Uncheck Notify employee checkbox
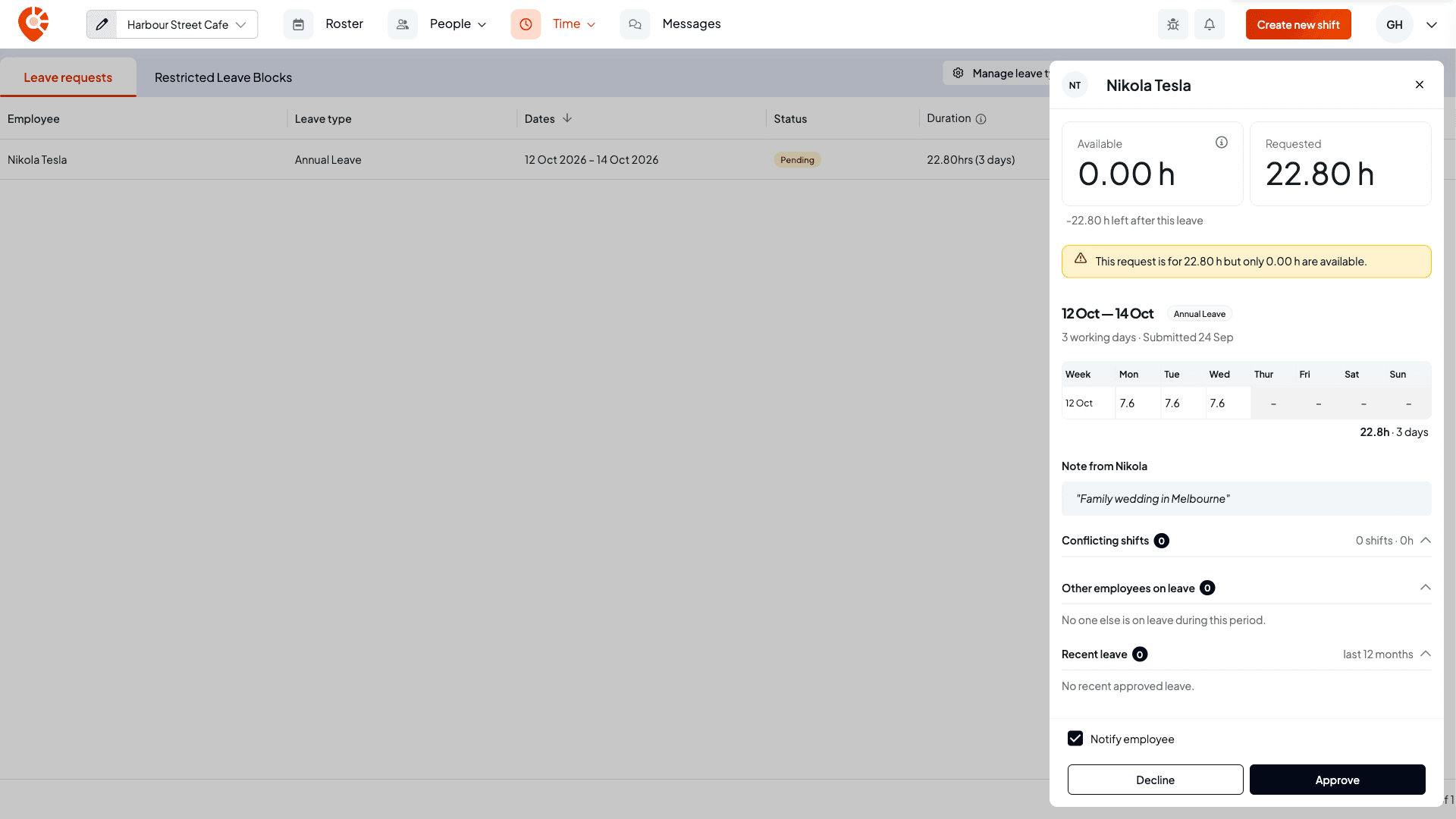The image size is (1456, 819). (x=1075, y=739)
